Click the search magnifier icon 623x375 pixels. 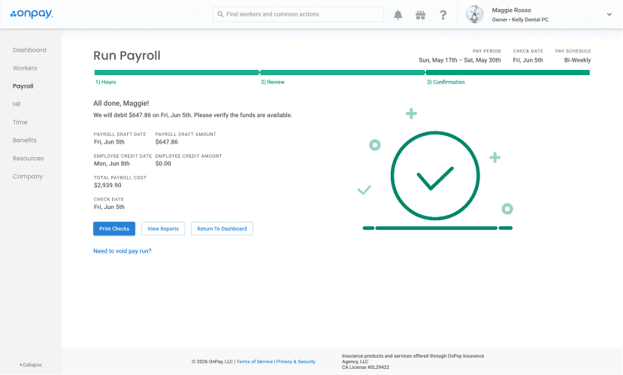click(x=220, y=14)
